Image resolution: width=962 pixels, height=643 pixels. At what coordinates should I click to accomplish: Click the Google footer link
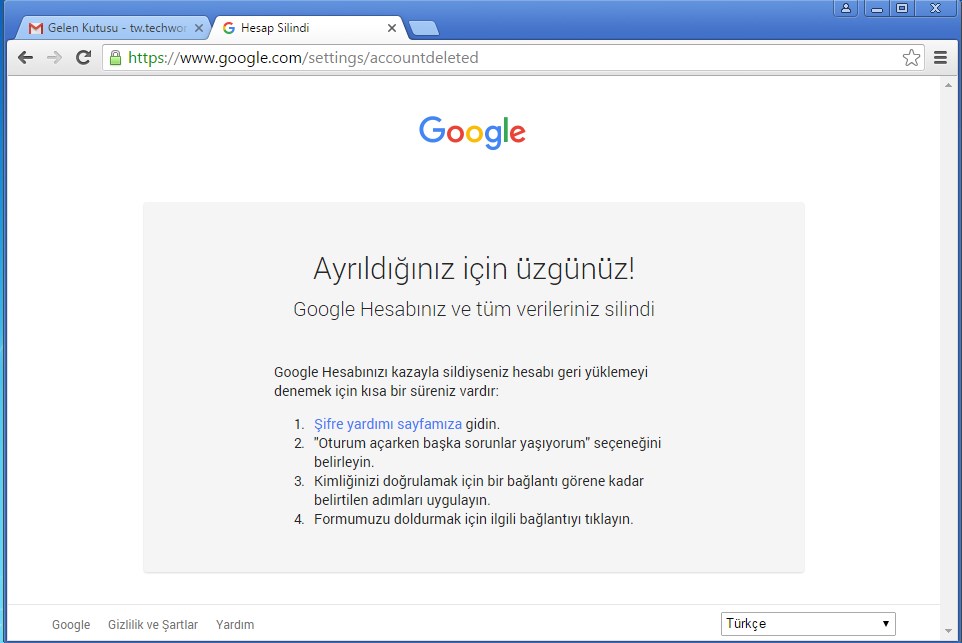click(x=71, y=625)
